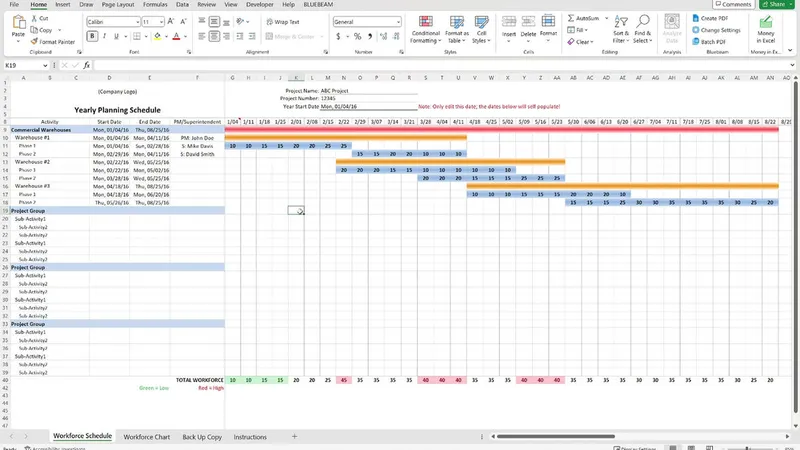The image size is (800, 450).
Task: Open the Insert ribbon tab
Action: [63, 5]
